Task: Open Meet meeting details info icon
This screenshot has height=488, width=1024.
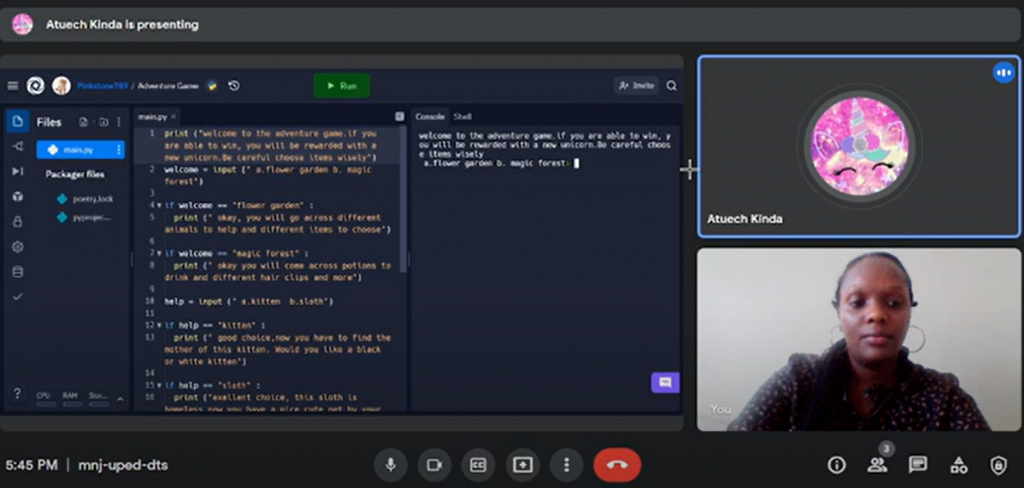Action: [837, 464]
